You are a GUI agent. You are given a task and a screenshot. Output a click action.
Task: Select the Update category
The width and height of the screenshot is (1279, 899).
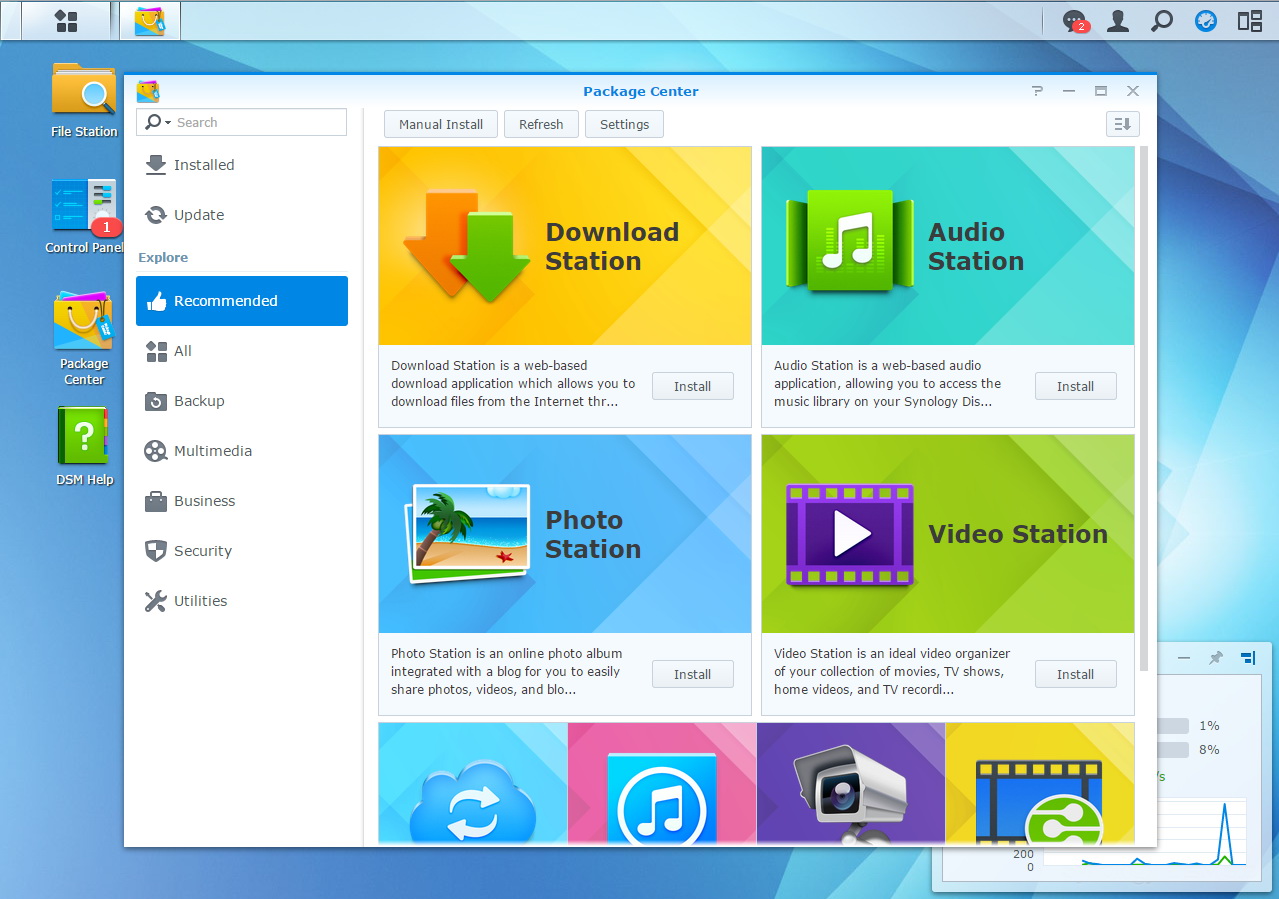click(242, 215)
